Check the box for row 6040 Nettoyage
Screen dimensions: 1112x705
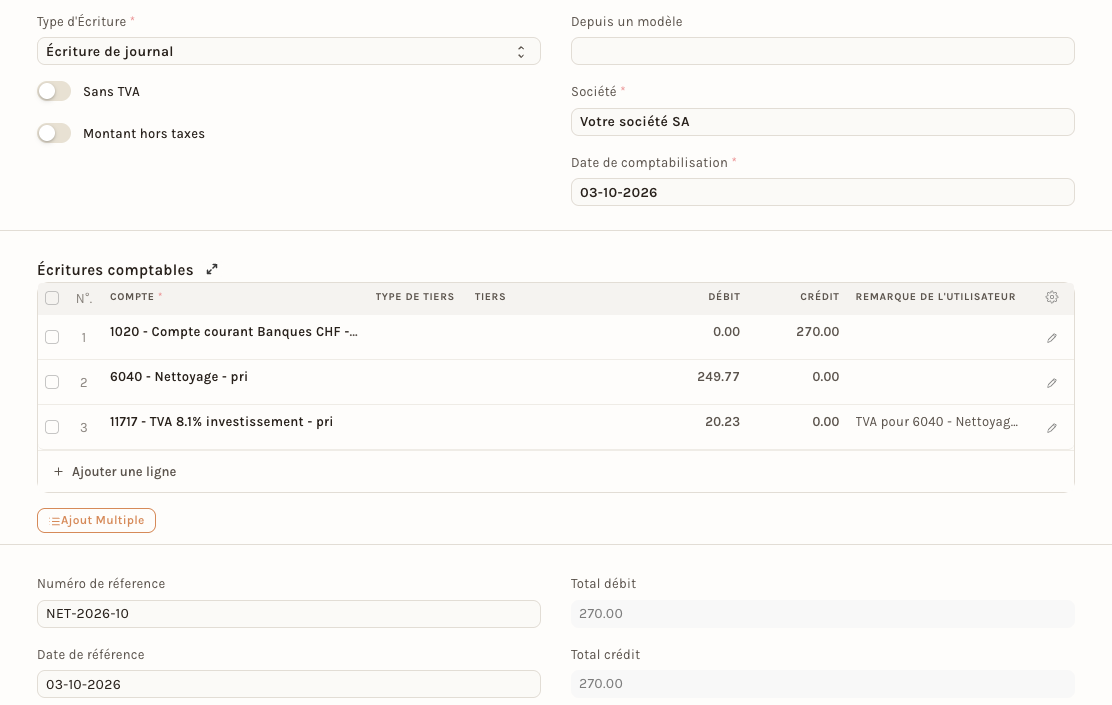(x=52, y=382)
